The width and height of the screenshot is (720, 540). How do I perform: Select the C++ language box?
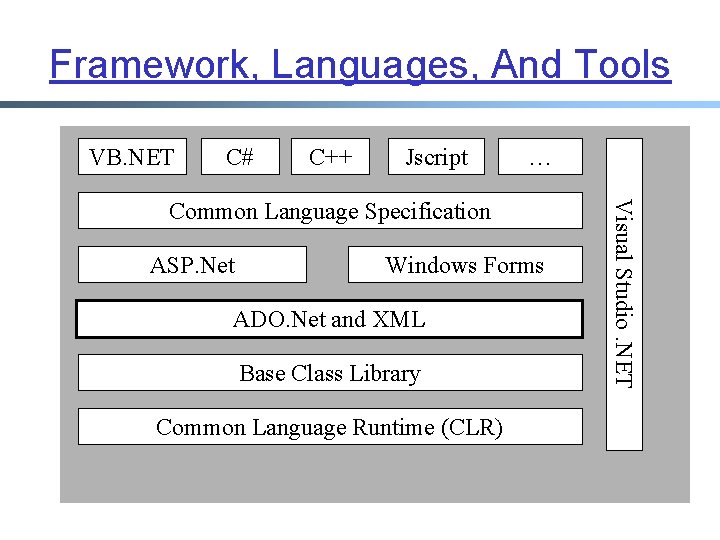(x=330, y=157)
